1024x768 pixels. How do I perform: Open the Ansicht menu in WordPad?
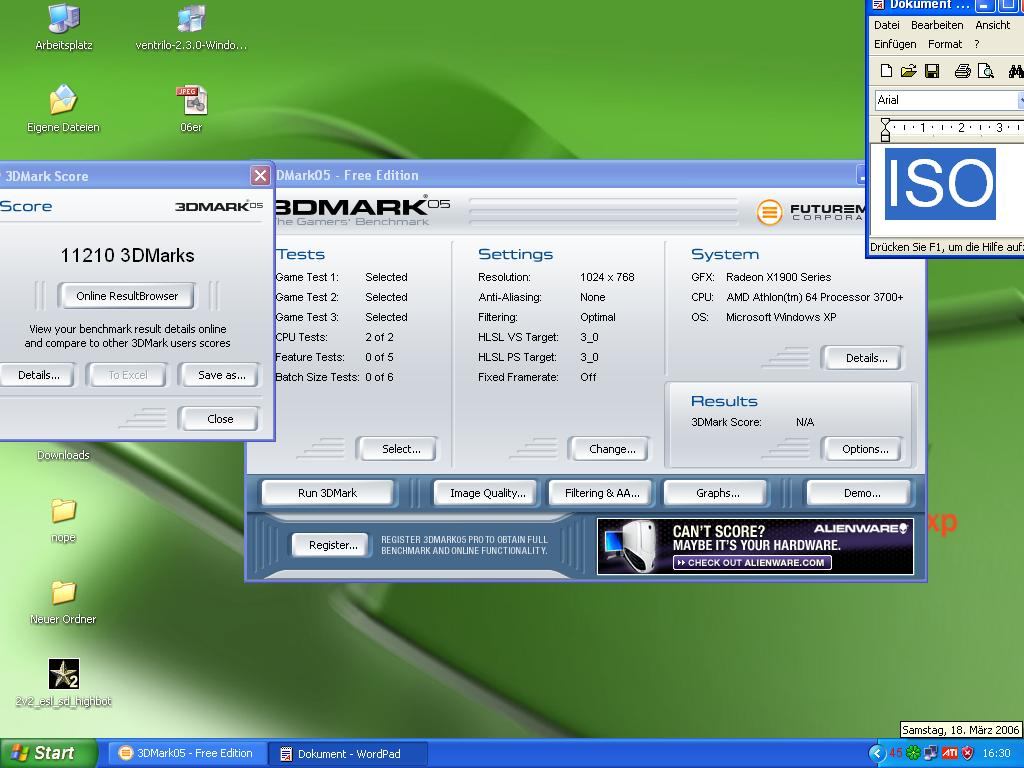click(x=992, y=25)
